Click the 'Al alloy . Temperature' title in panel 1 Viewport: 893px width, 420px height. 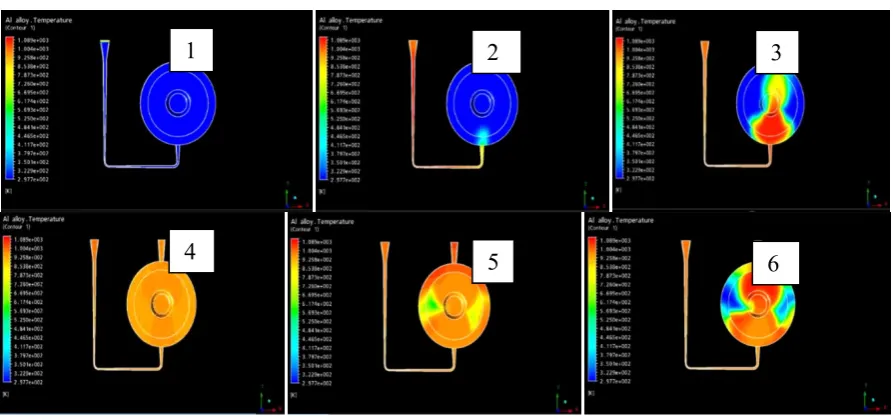[39, 20]
